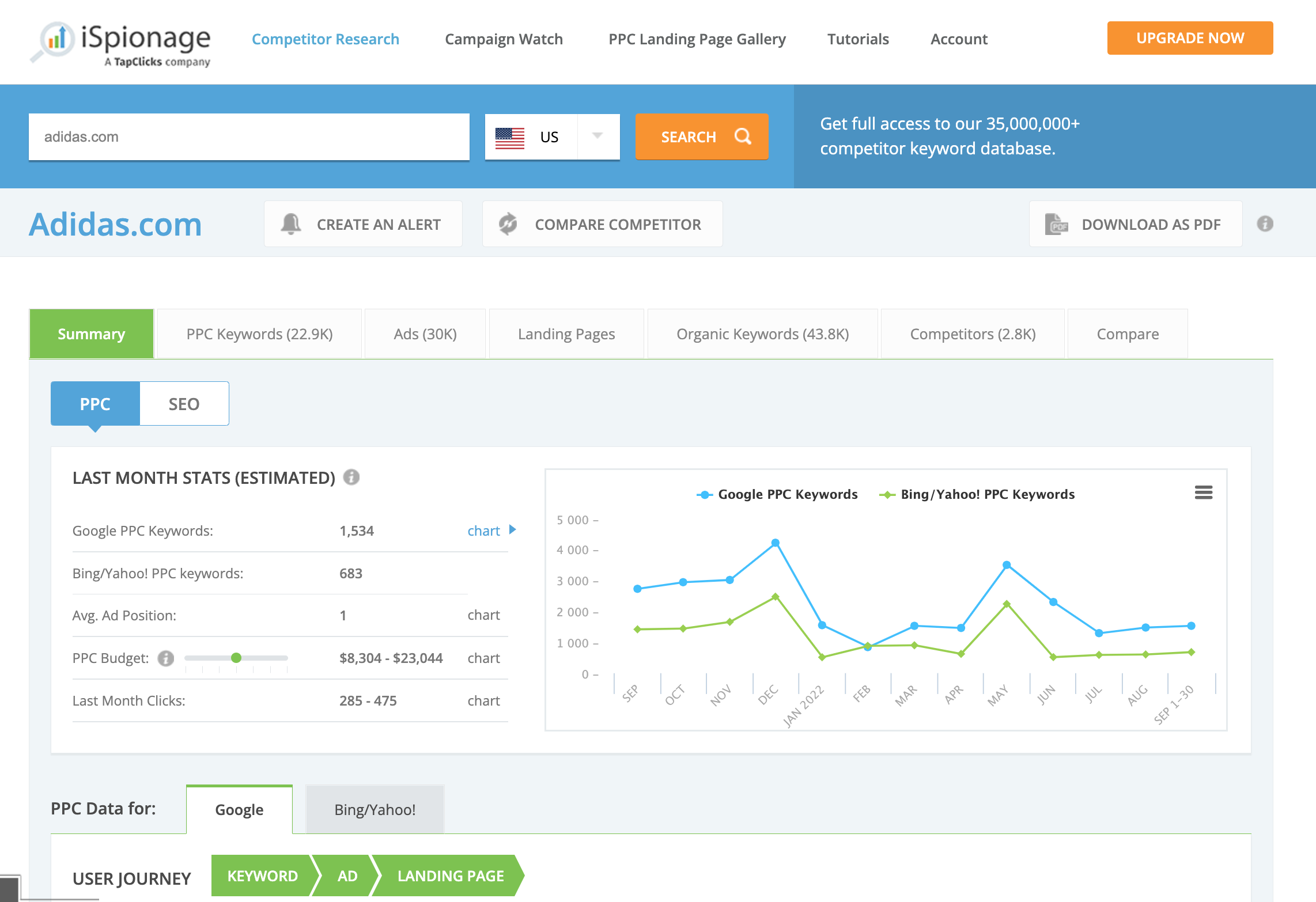Click the US flag icon
The image size is (1316, 902).
tap(510, 138)
